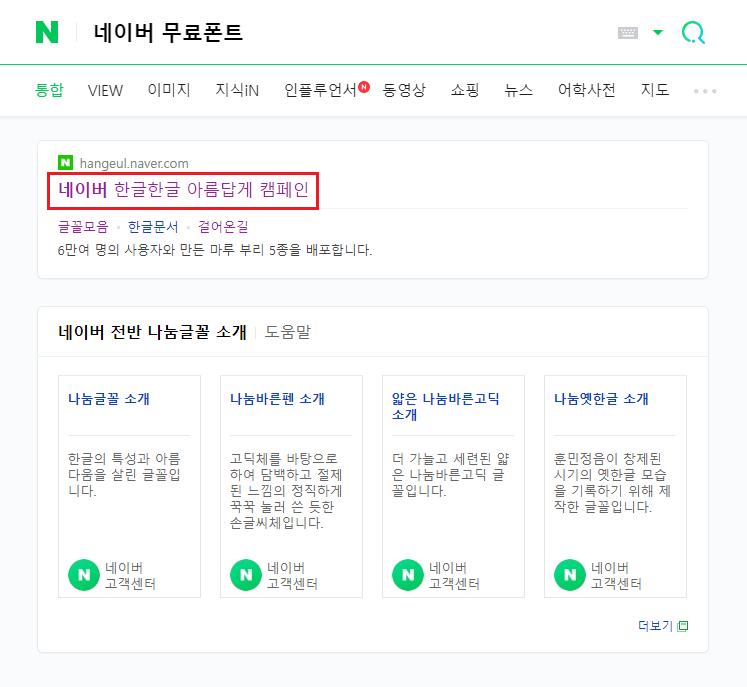Click the new-window icon beside 더보기
The image size is (747, 687).
coord(683,626)
